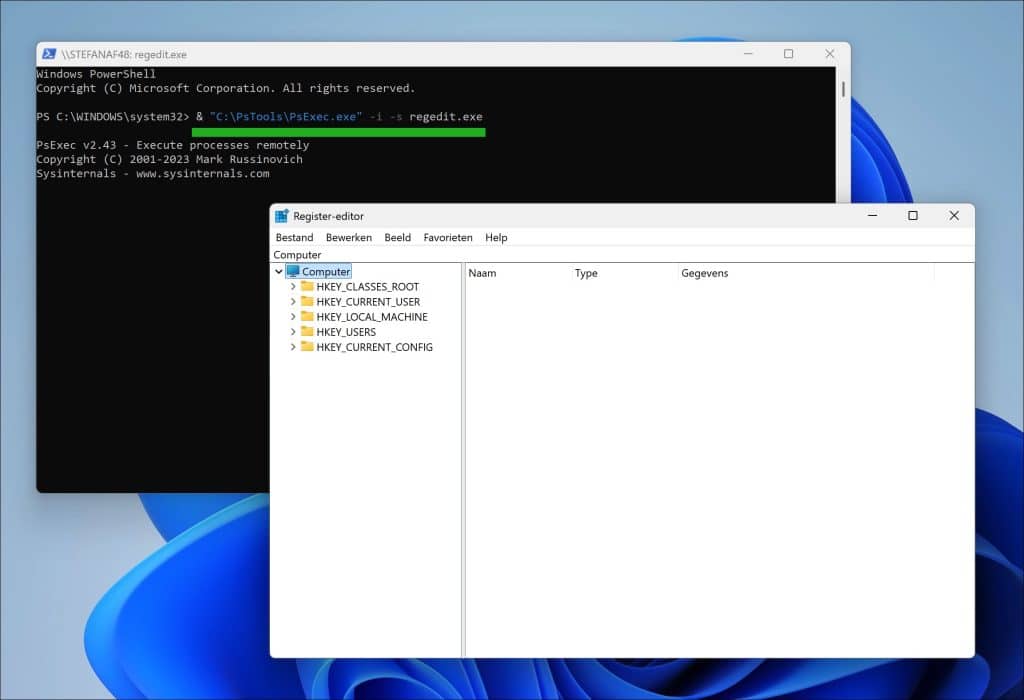
Task: Maximize the Register-editor window
Action: pos(913,215)
